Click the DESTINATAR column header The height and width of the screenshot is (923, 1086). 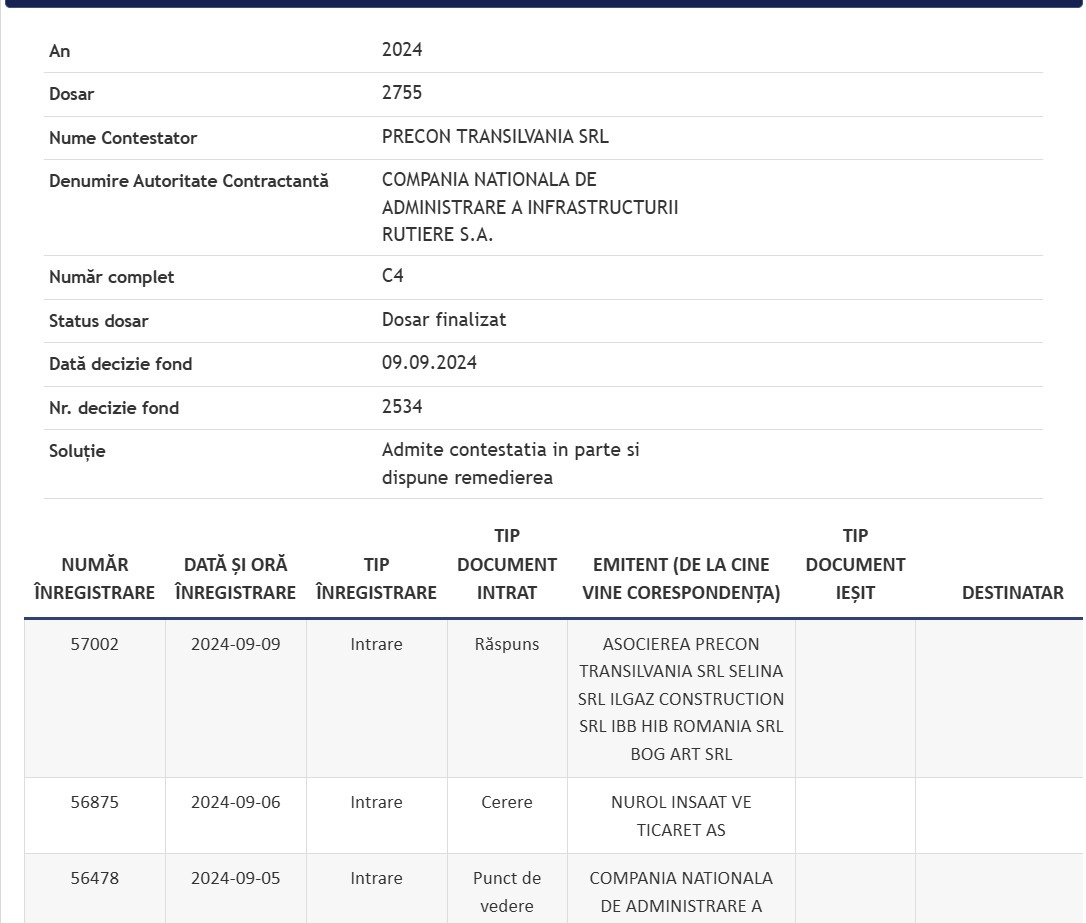pyautogui.click(x=1013, y=593)
